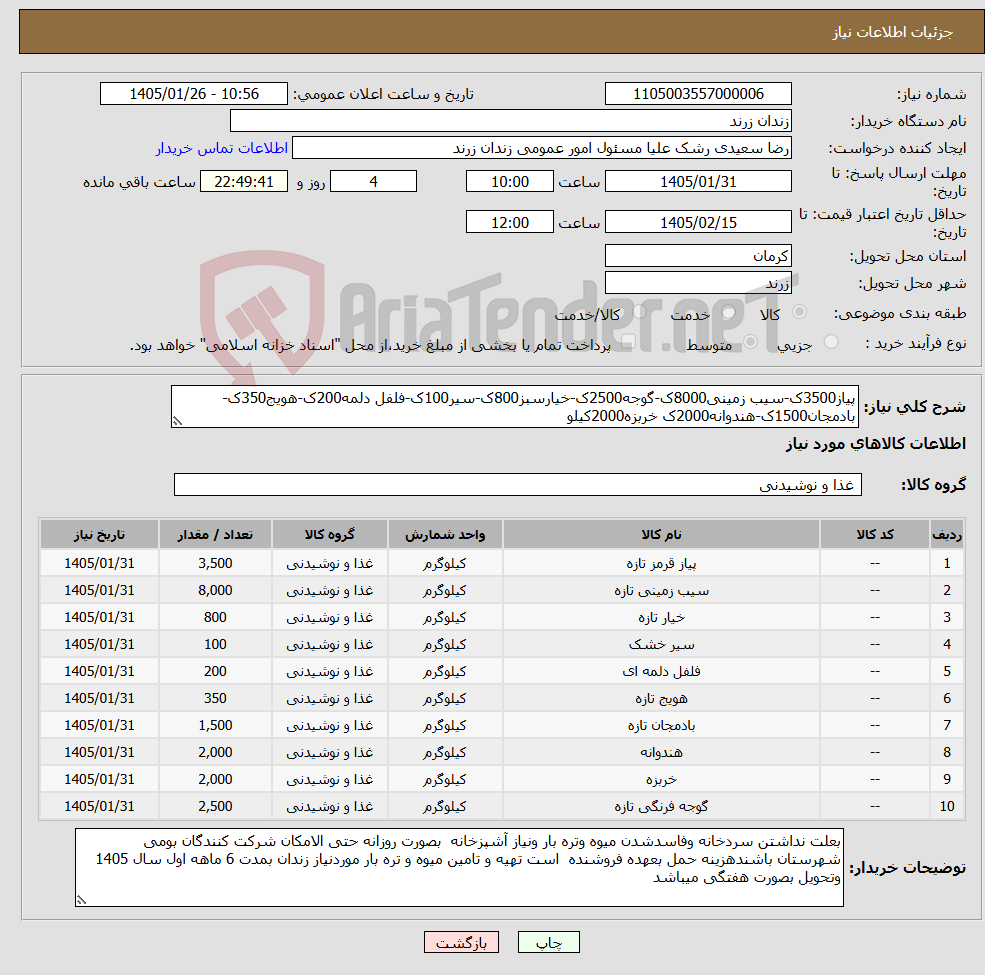Click the need number field 1105003557000006
Viewport: 985px width, 975px height.
click(x=698, y=94)
